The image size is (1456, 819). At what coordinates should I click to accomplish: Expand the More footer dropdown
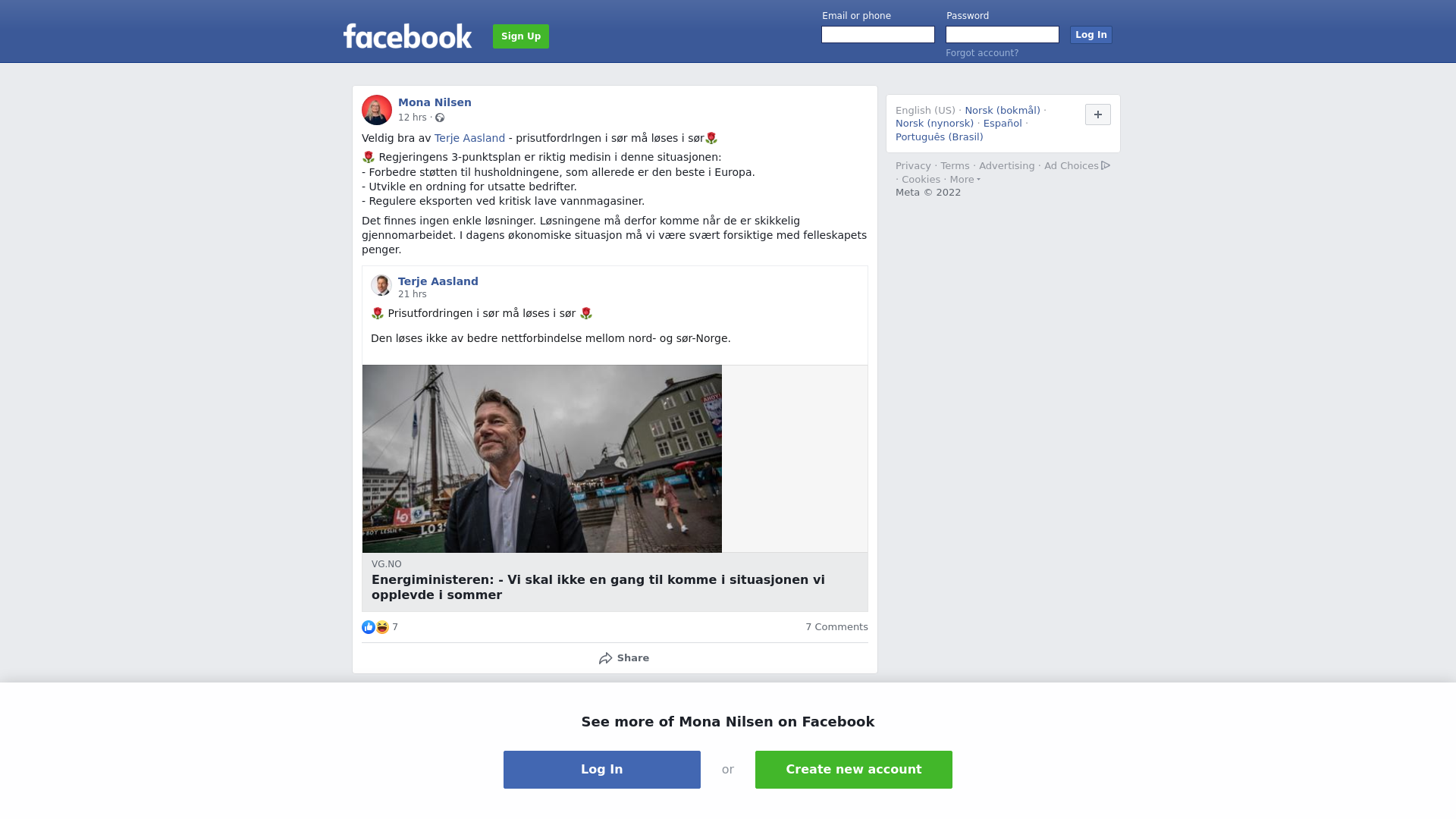point(965,180)
